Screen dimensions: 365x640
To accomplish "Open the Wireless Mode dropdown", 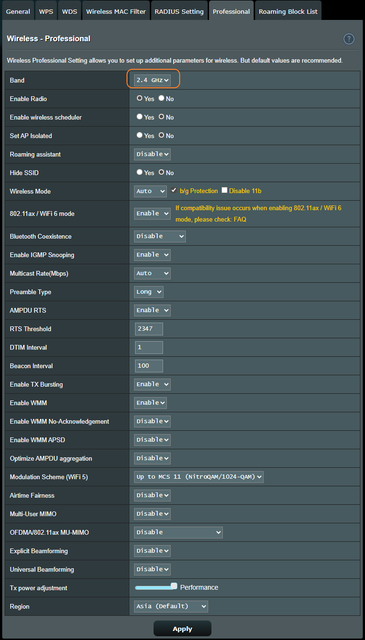I will tap(150, 191).
